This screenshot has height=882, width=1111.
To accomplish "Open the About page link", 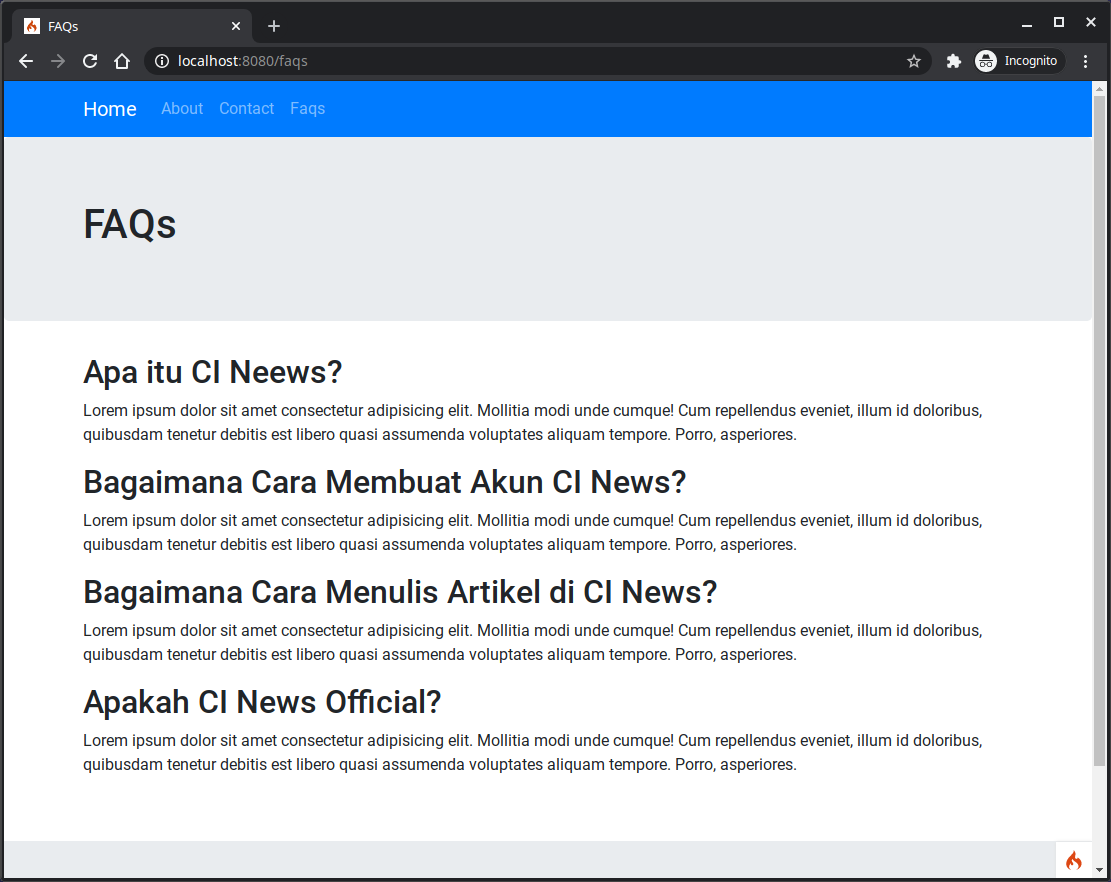I will [181, 109].
